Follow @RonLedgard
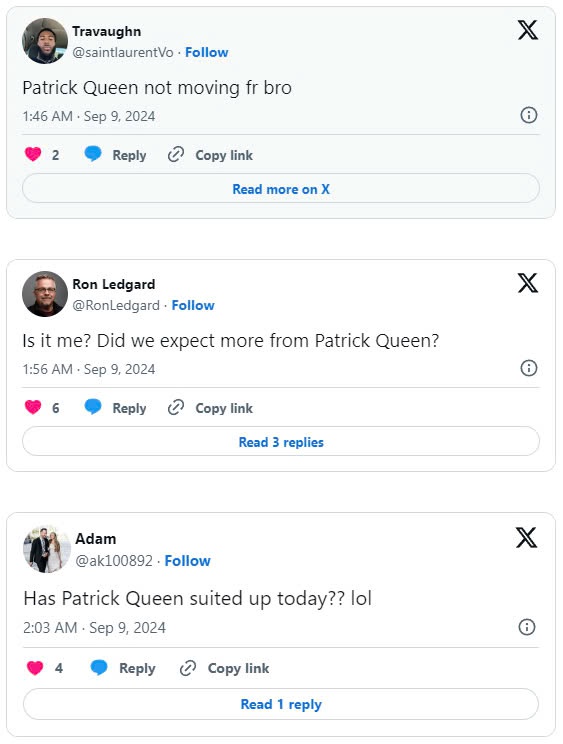 coord(193,305)
